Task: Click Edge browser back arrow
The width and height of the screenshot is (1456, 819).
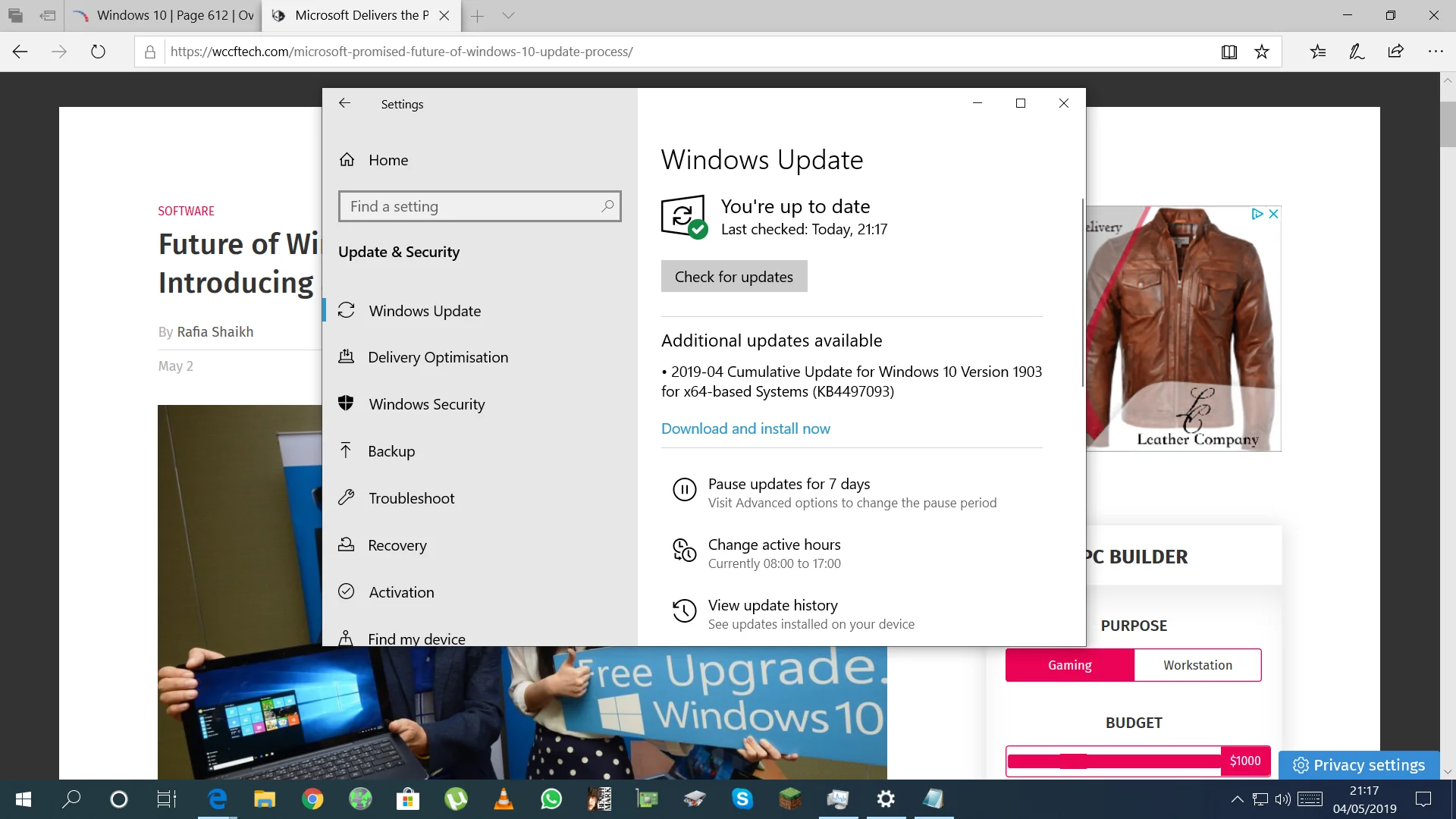Action: coord(20,52)
